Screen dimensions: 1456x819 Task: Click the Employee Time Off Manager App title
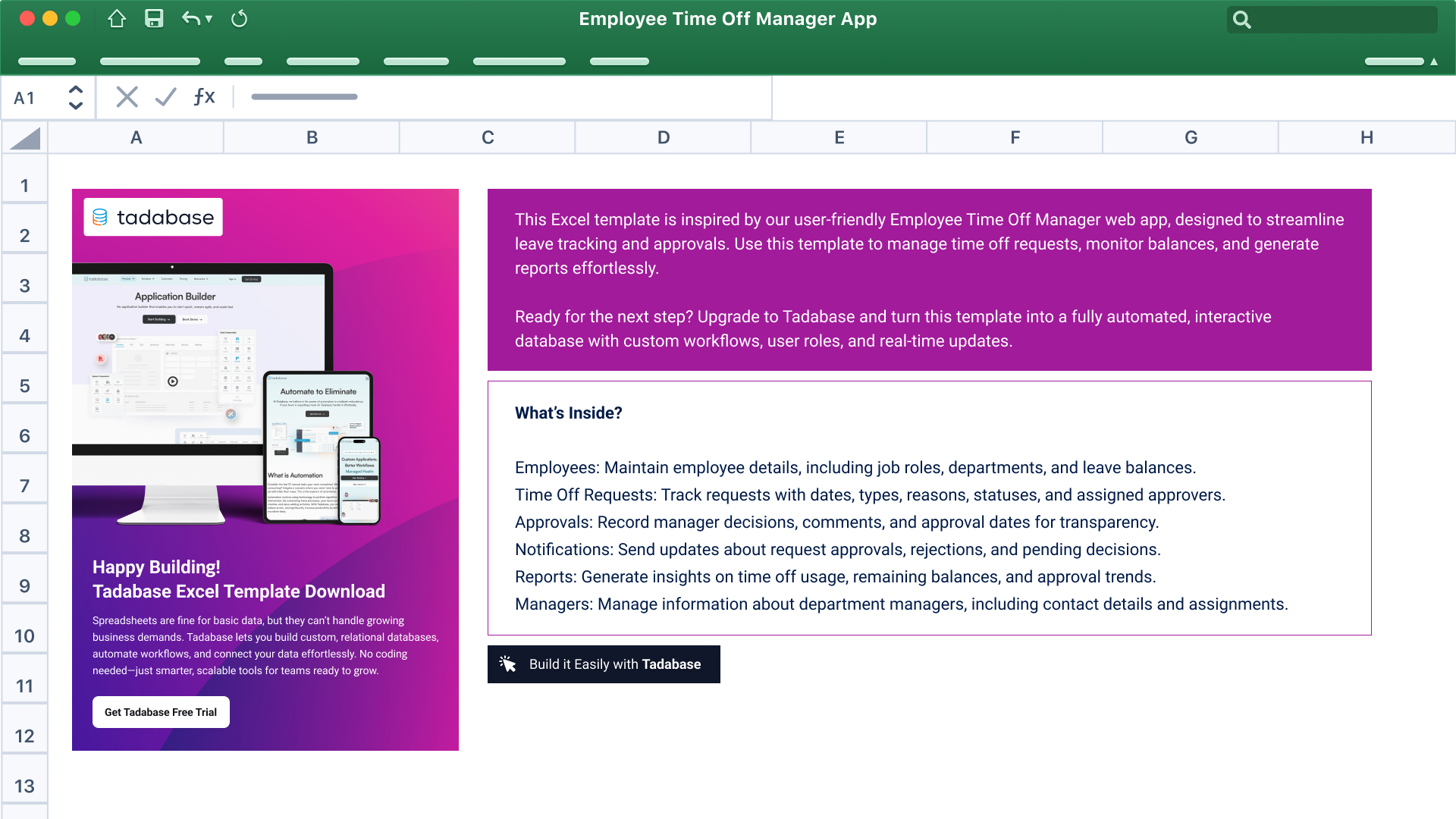coord(728,19)
